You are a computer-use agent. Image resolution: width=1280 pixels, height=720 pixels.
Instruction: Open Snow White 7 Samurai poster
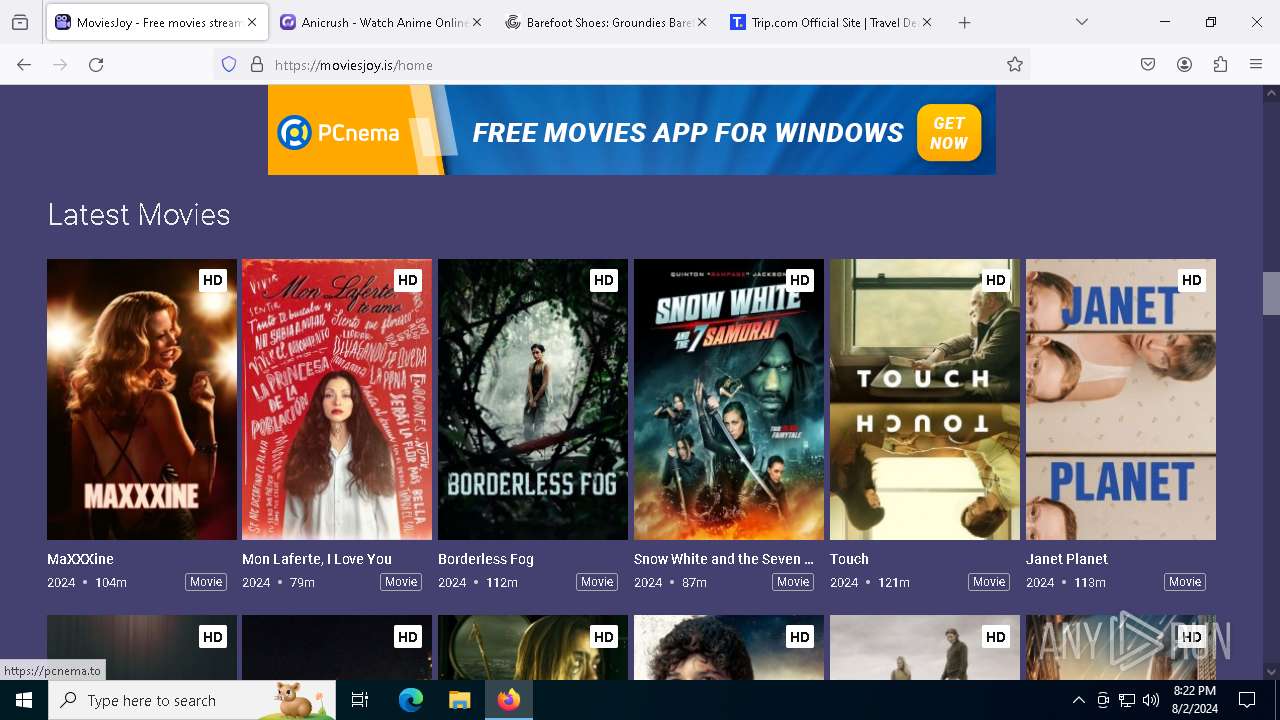[729, 400]
